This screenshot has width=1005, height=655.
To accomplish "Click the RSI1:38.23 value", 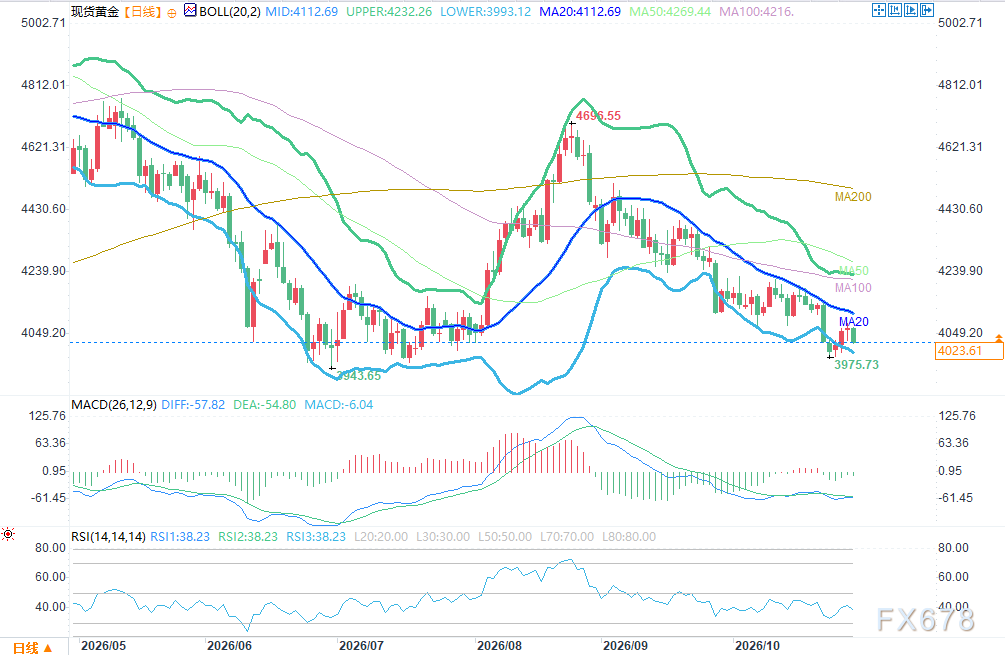I will (180, 537).
